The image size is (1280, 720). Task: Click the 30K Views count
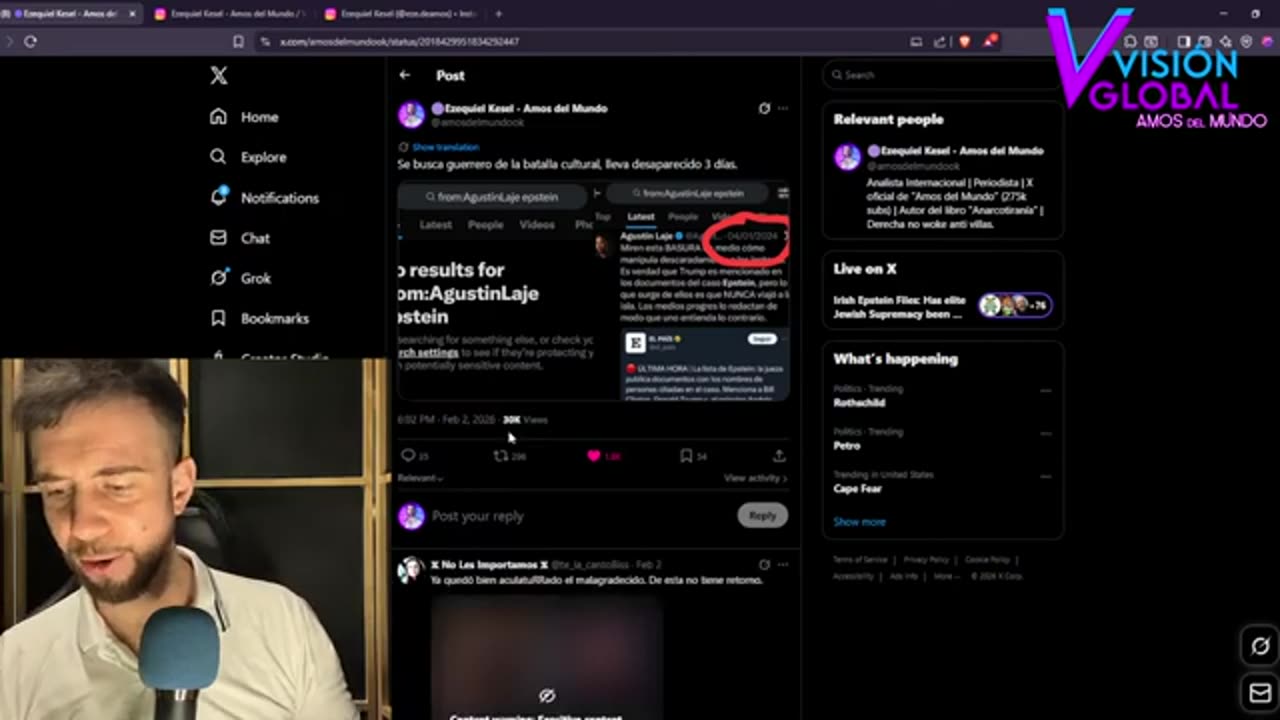tap(525, 420)
